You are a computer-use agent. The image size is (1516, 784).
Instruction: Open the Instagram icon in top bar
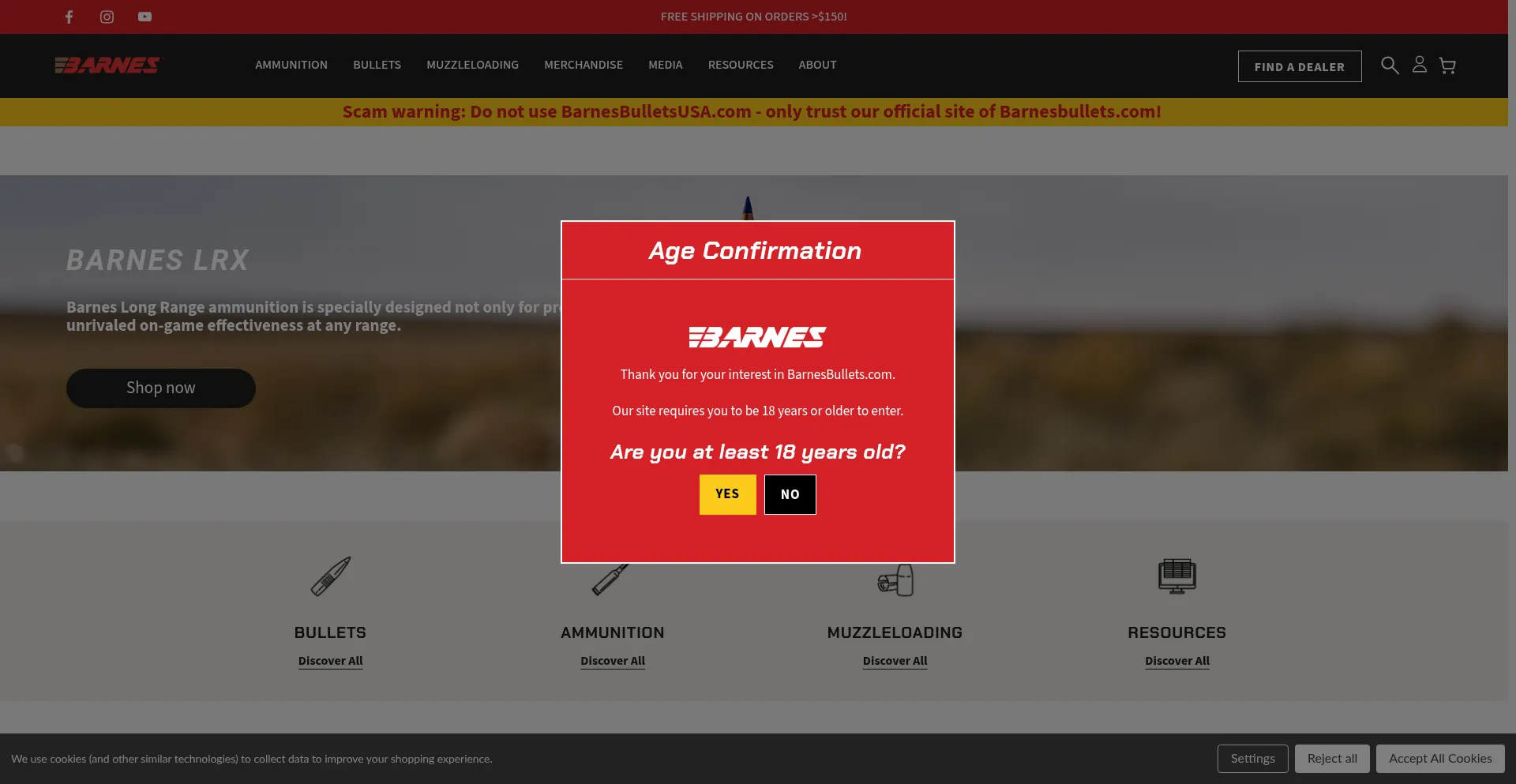107,17
